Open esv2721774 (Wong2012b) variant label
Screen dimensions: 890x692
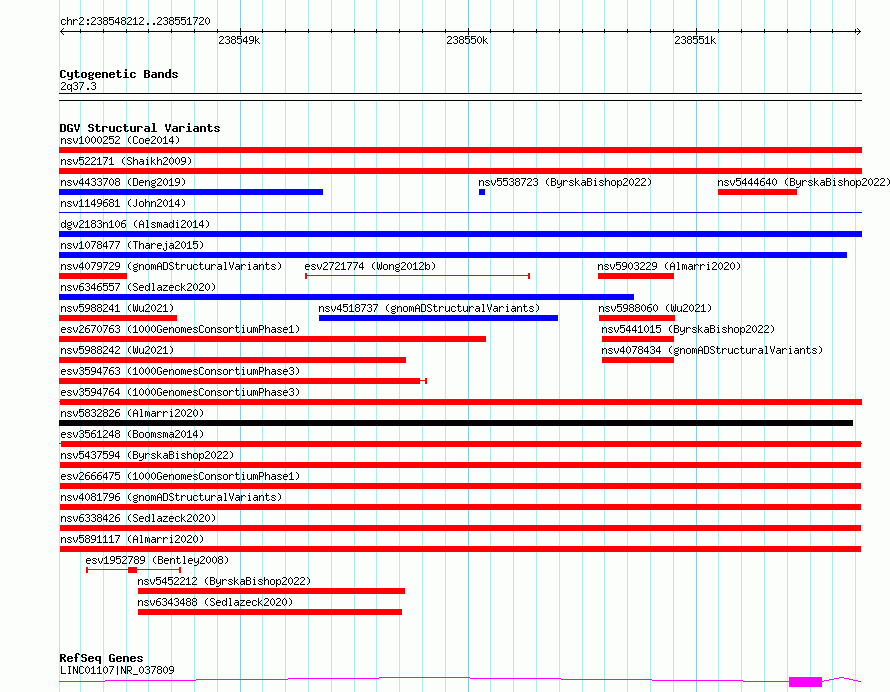click(370, 266)
